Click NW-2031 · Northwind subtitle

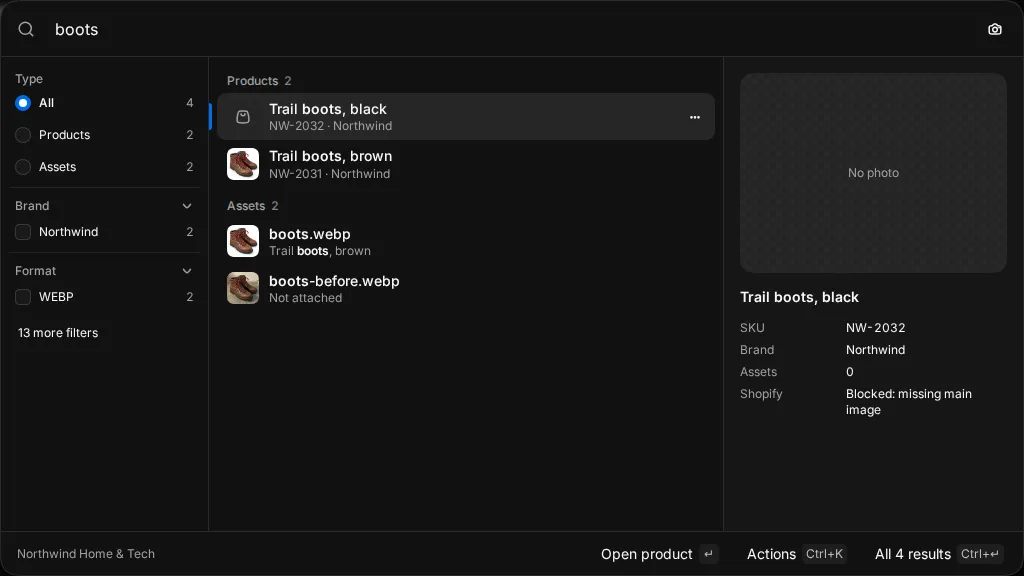click(329, 174)
